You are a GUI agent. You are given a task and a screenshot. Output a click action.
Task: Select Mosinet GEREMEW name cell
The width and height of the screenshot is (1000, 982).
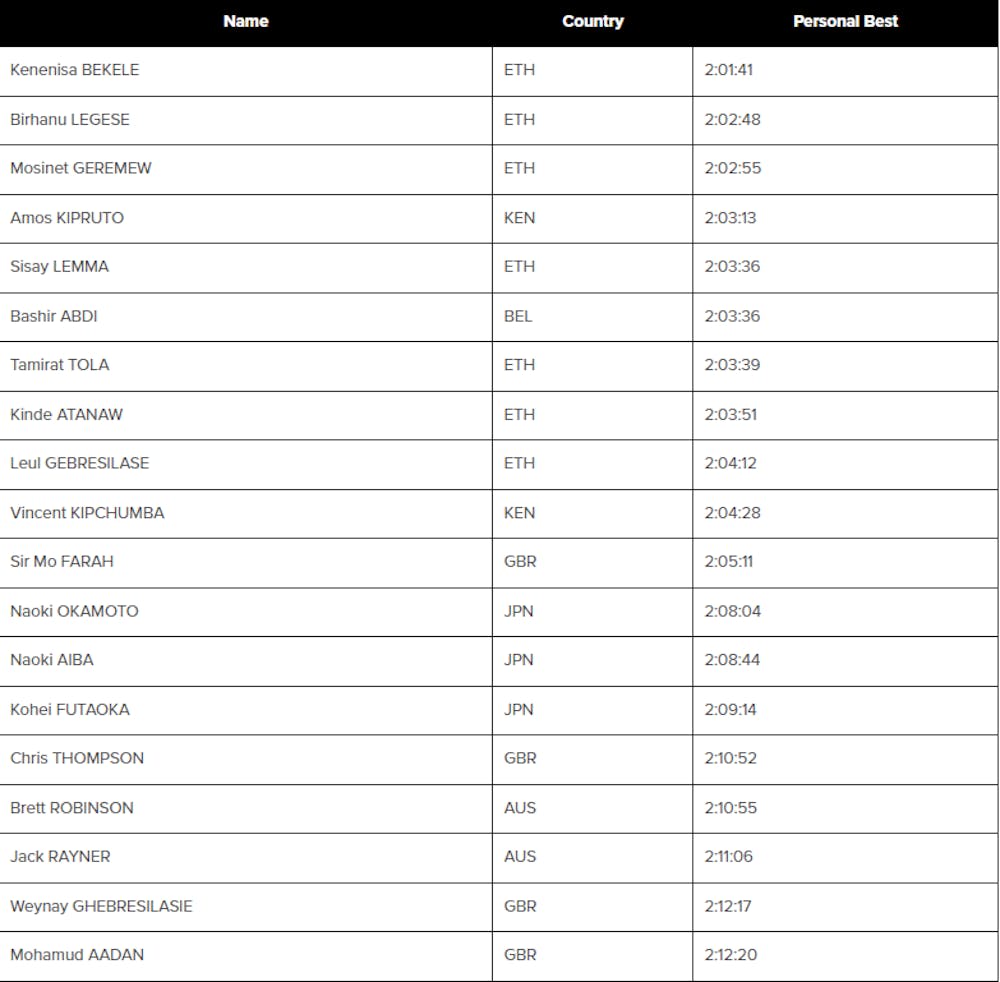81,168
